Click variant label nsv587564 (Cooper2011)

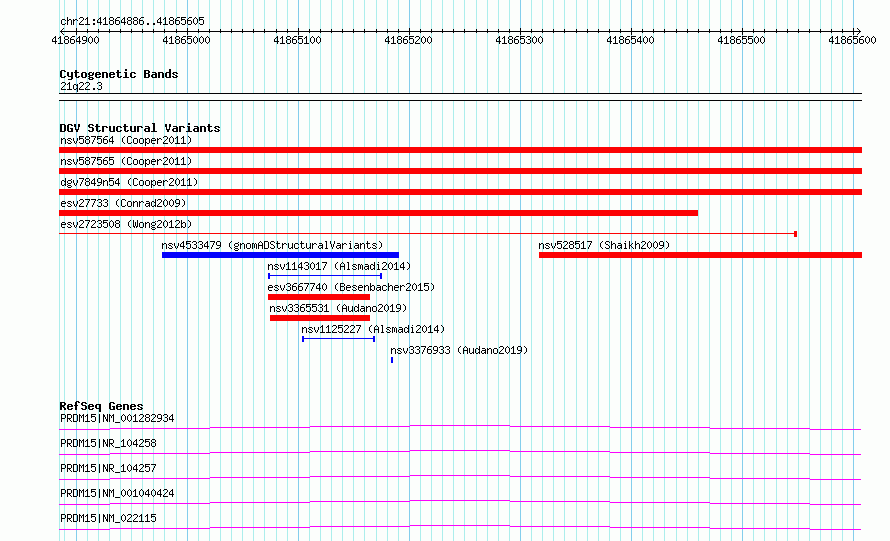coord(126,140)
